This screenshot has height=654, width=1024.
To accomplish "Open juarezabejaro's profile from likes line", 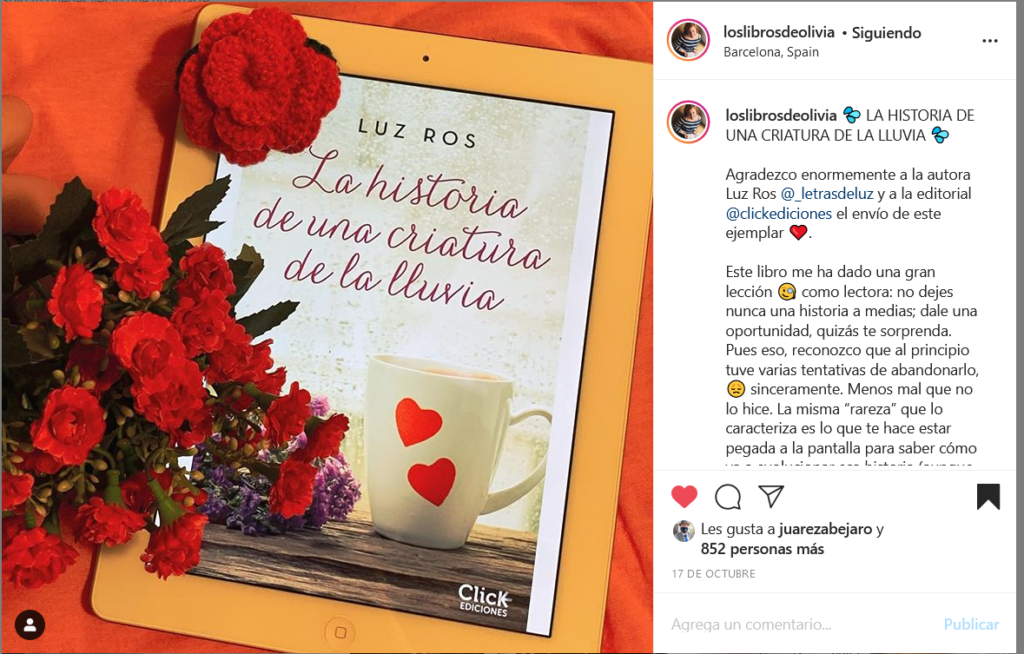I will pyautogui.click(x=825, y=529).
